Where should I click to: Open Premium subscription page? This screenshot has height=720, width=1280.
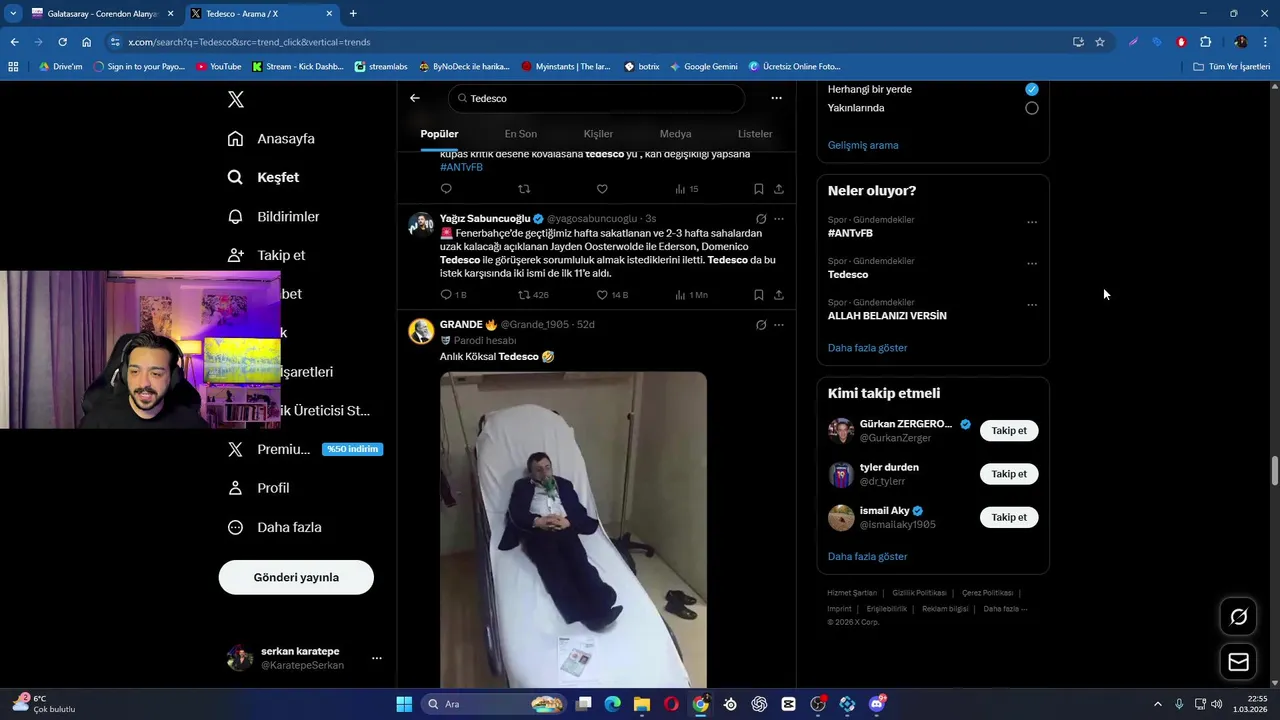(305, 449)
